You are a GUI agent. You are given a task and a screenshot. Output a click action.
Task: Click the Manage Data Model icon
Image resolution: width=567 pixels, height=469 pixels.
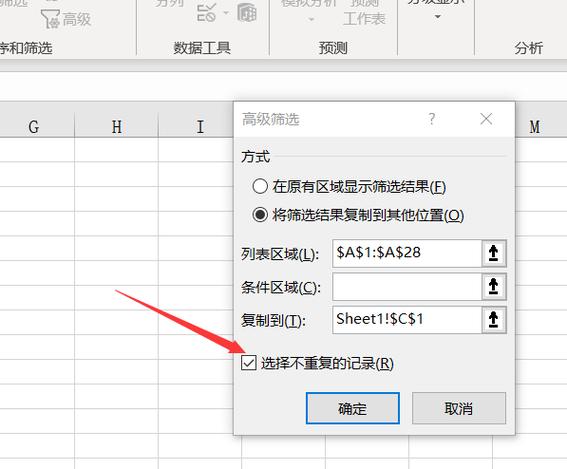pos(247,12)
